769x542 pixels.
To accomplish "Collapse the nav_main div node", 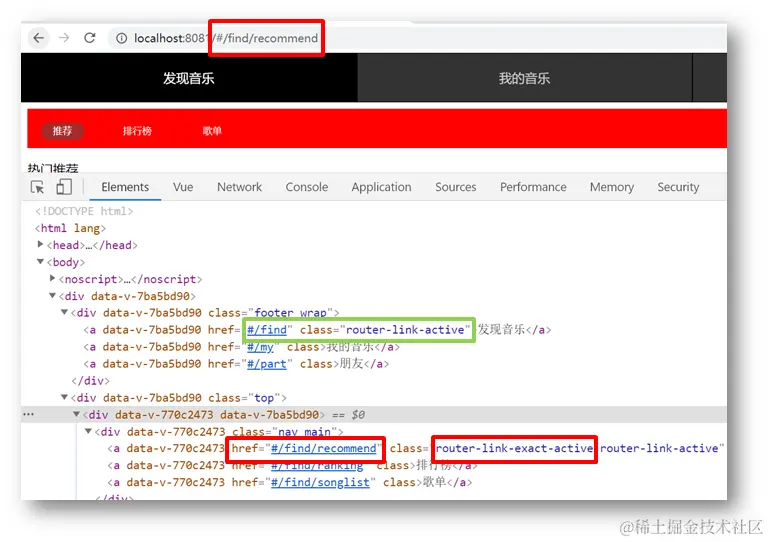I will (x=88, y=431).
